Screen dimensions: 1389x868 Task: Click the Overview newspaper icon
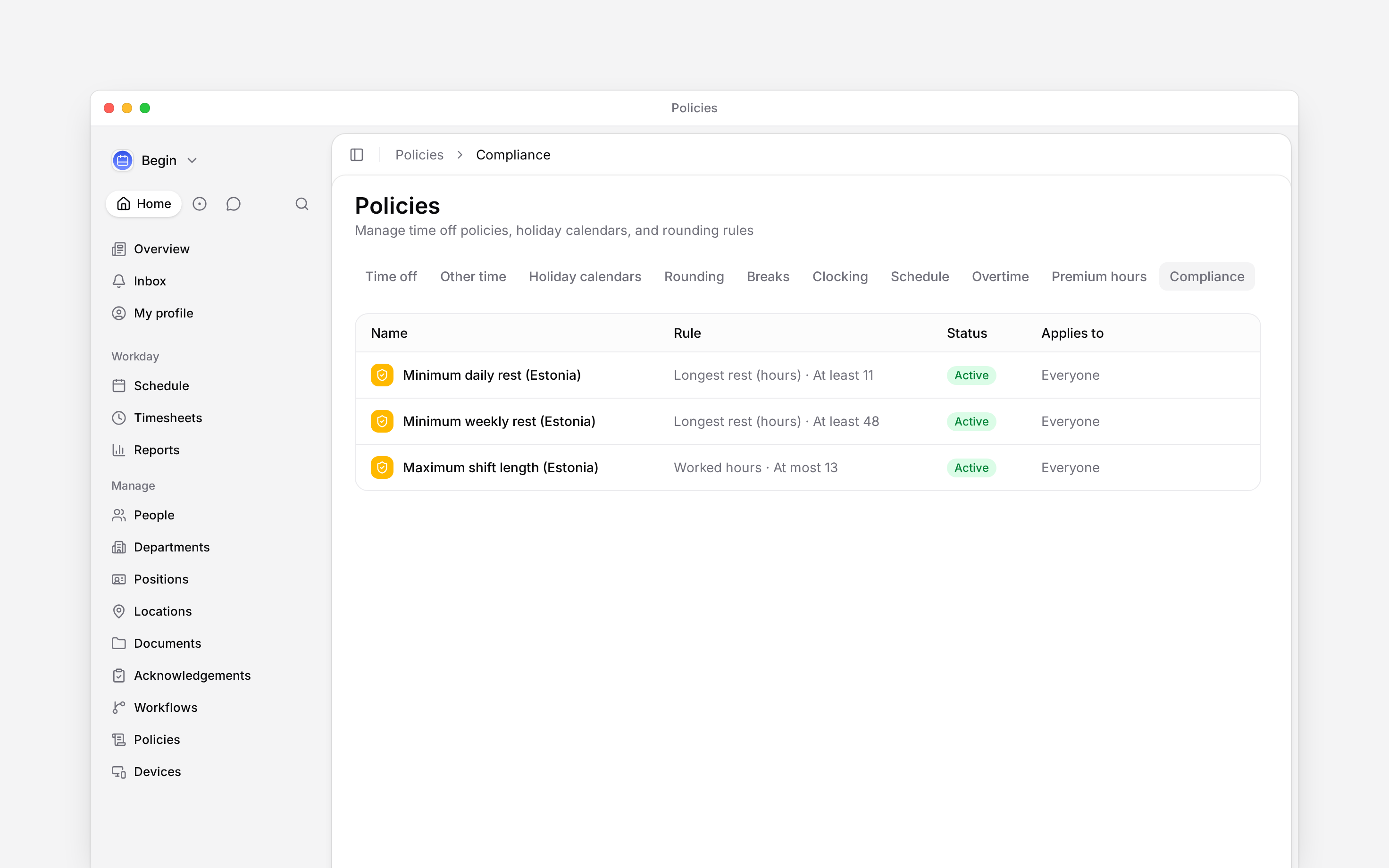click(119, 249)
